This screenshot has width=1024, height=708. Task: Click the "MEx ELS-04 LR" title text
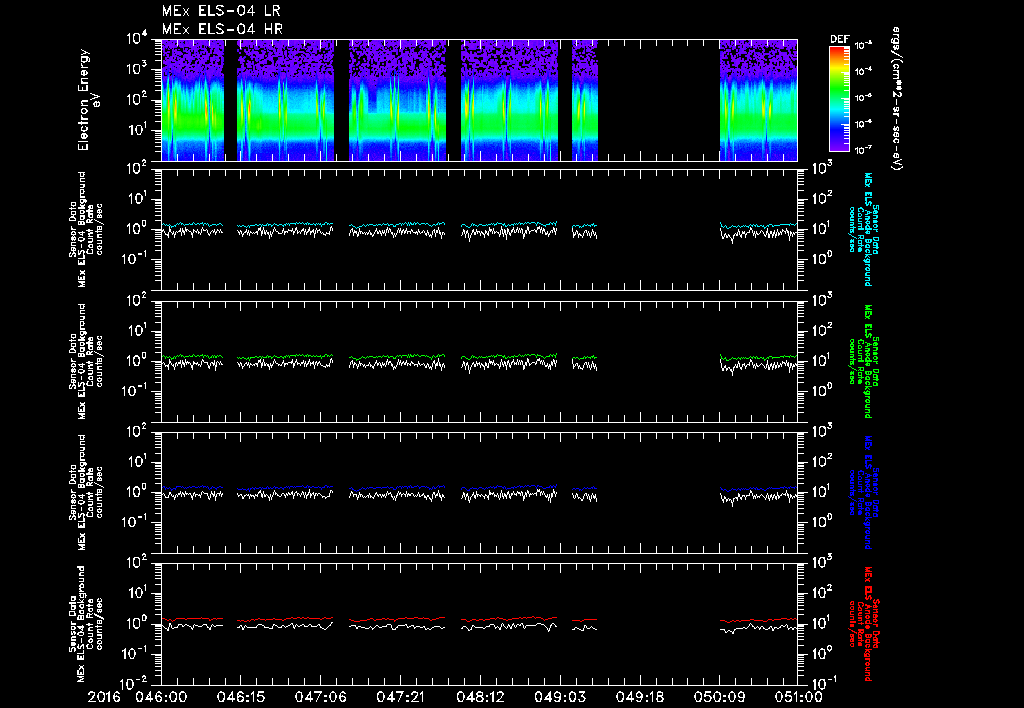coord(221,11)
